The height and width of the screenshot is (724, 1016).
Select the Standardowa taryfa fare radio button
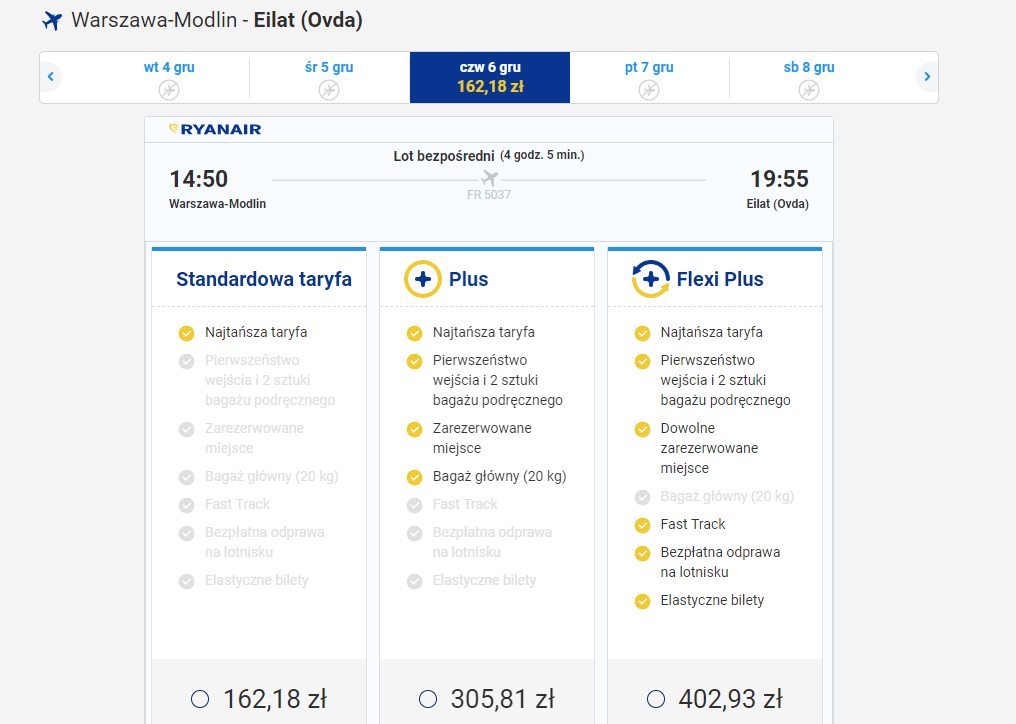201,699
